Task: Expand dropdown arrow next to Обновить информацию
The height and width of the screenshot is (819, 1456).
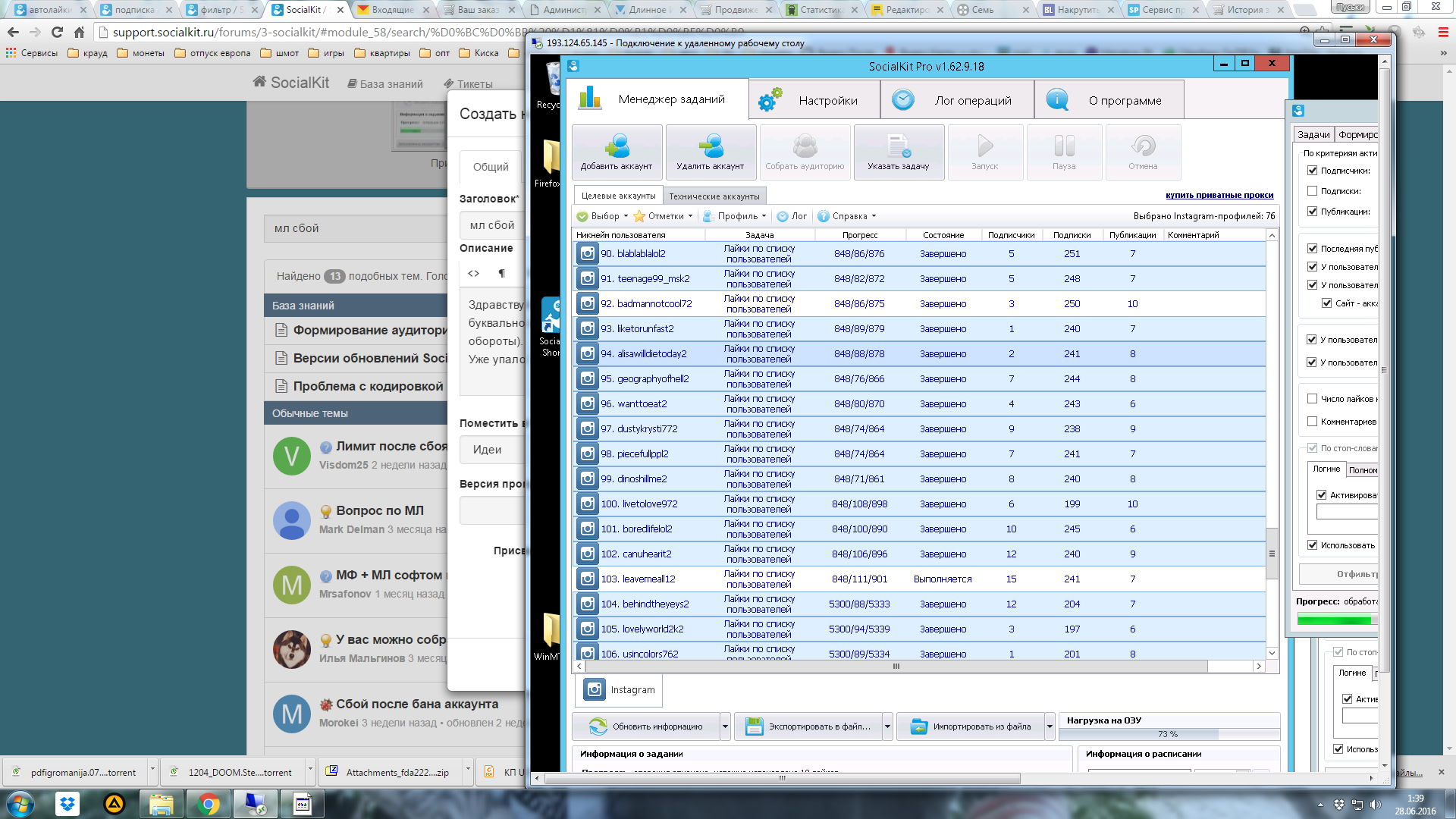Action: tap(725, 726)
